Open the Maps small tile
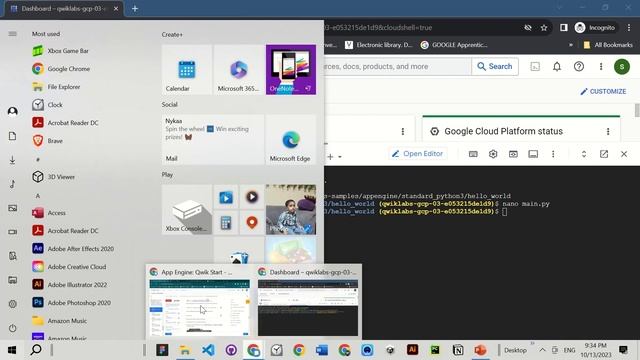The width and height of the screenshot is (640, 360). point(252,223)
